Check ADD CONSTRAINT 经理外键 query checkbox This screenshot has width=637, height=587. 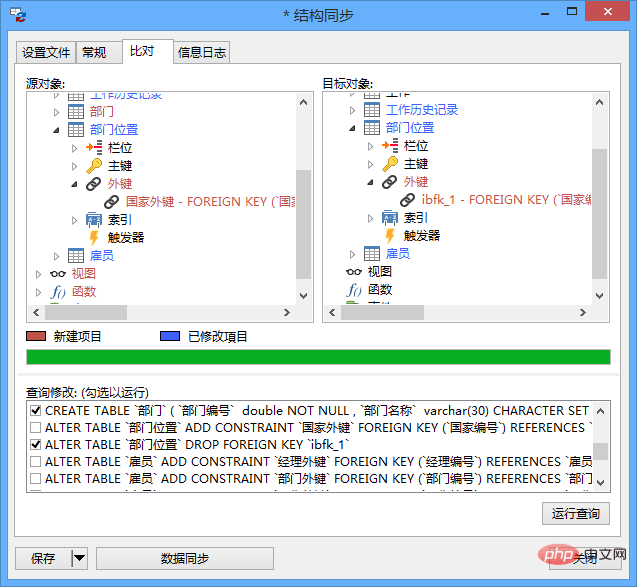pos(36,462)
